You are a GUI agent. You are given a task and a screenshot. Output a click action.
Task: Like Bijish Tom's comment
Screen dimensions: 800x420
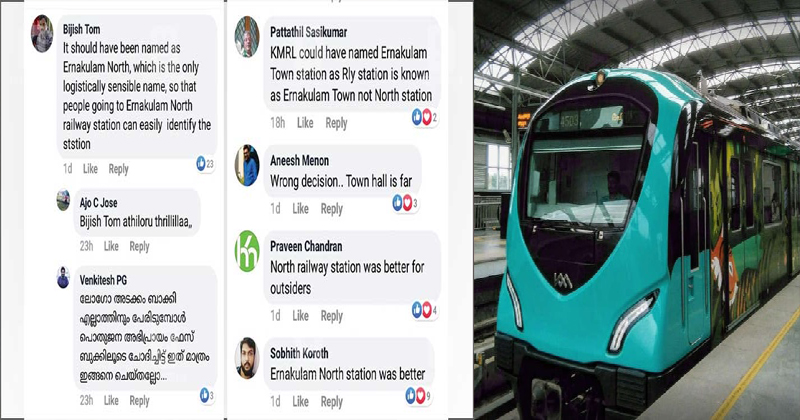pos(90,169)
